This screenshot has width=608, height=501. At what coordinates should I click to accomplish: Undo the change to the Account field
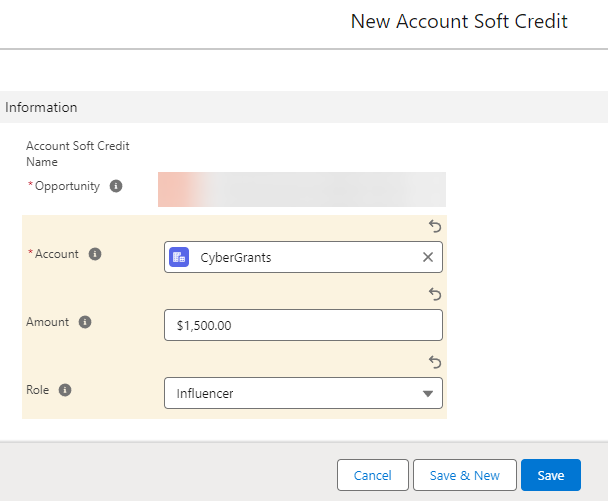[435, 226]
